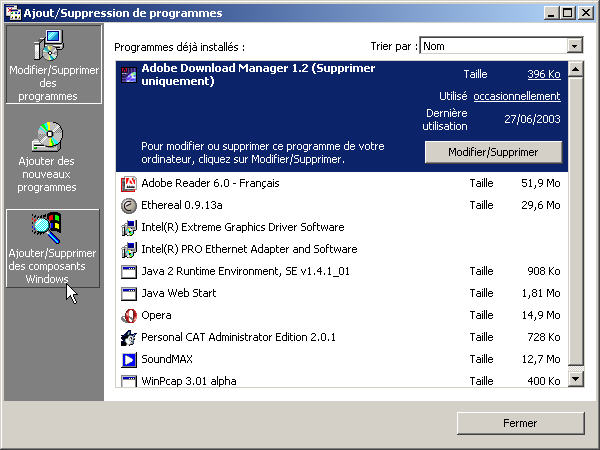The width and height of the screenshot is (600, 450).
Task: Select the WinPcap 3.01 alpha entry
Action: 342,380
